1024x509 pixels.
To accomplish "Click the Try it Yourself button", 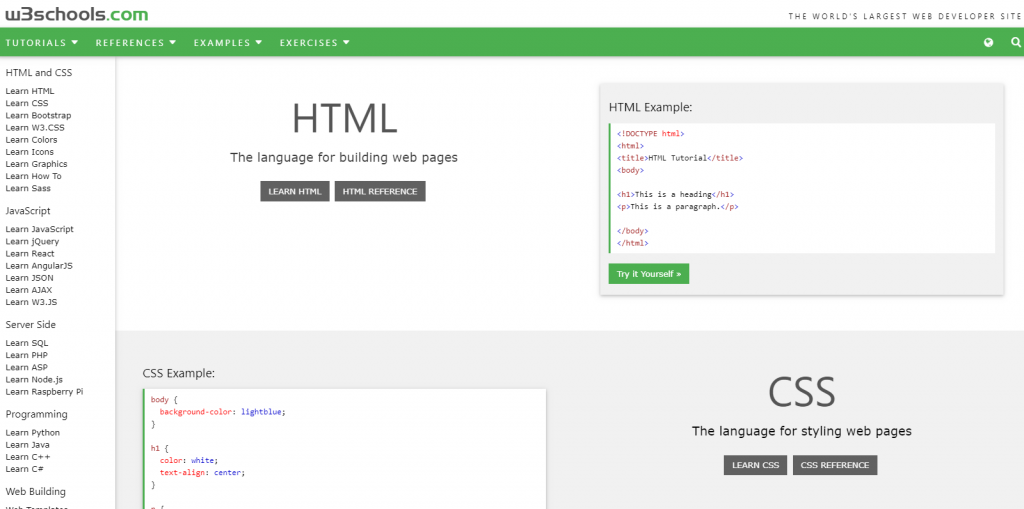I will [648, 274].
